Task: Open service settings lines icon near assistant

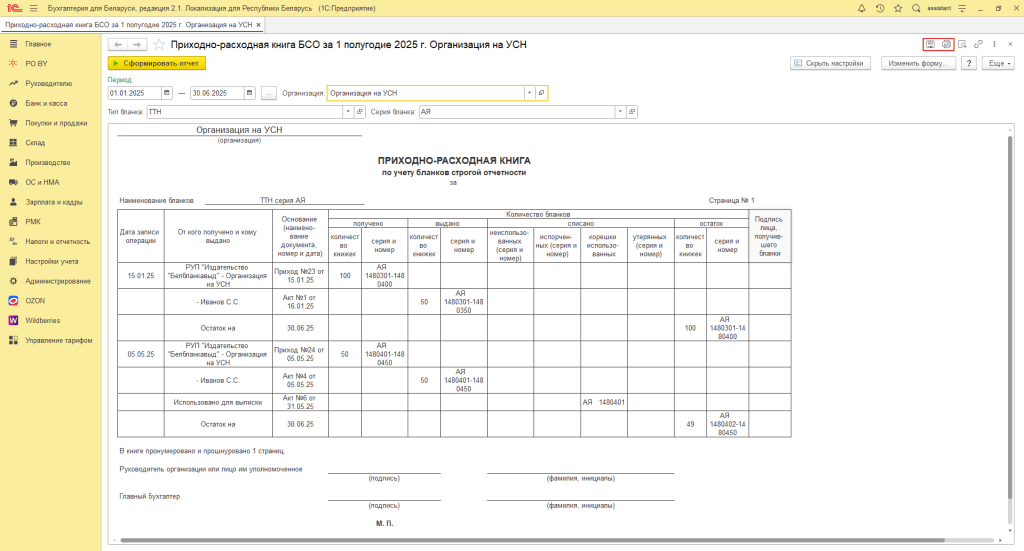Action: point(962,8)
